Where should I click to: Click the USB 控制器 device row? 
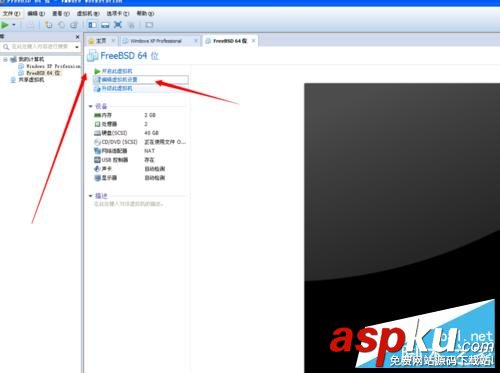140,160
